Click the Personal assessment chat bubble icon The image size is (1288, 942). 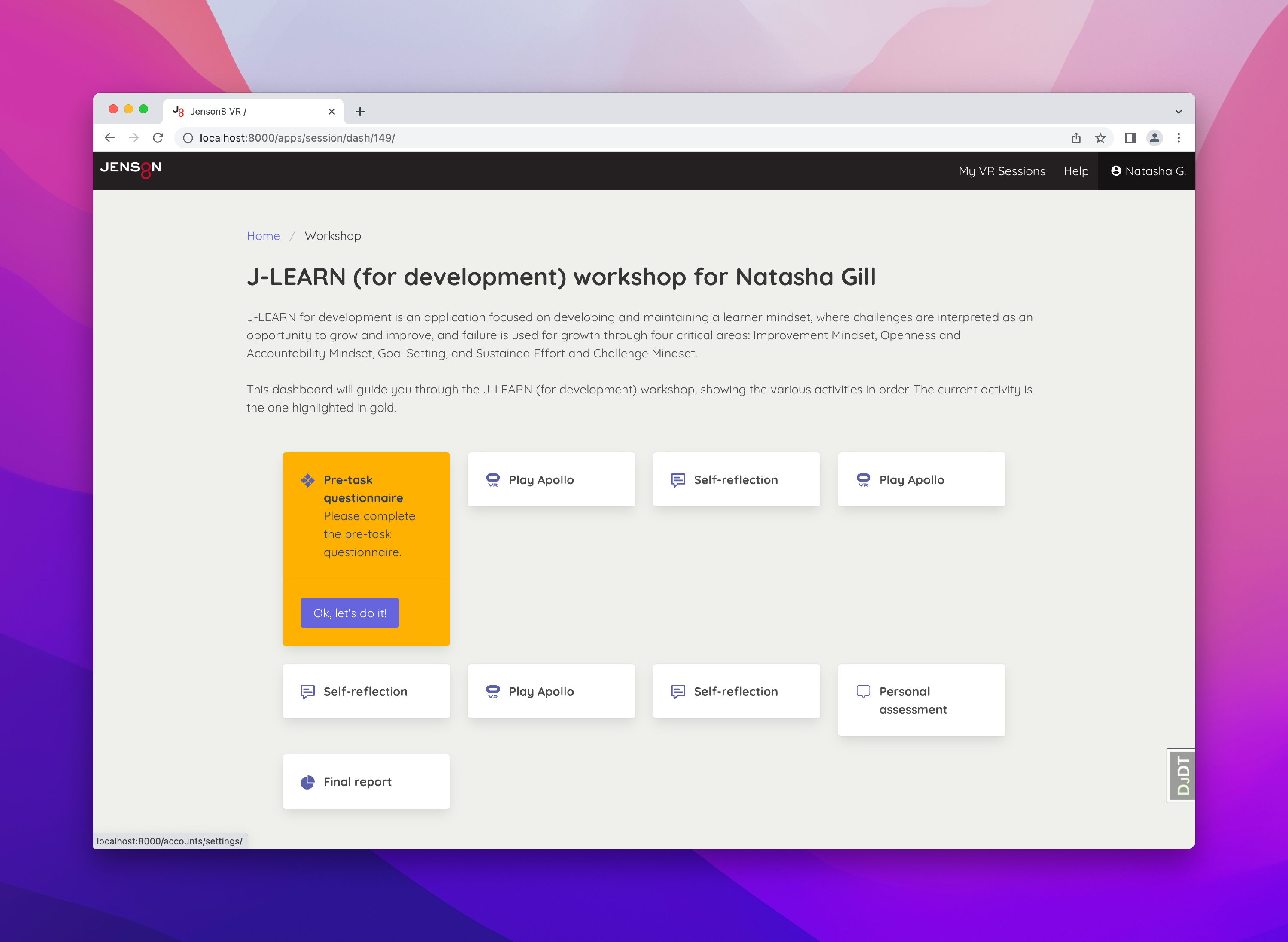pyautogui.click(x=863, y=691)
